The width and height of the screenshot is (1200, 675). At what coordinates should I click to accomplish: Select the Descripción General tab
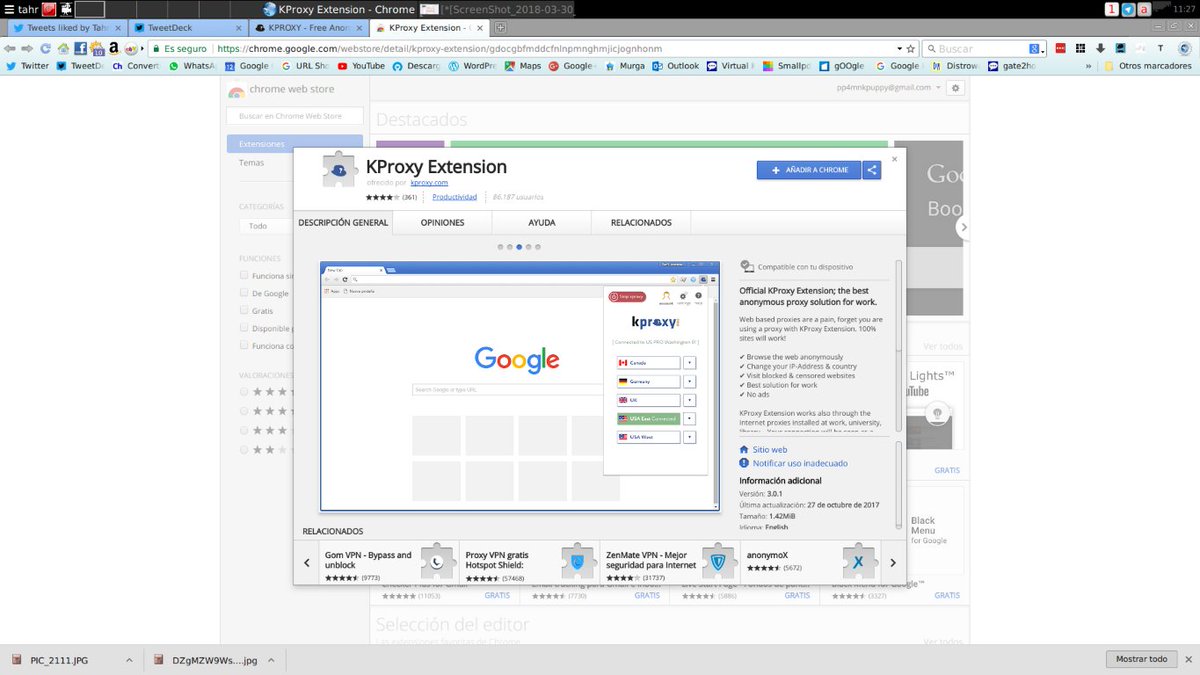click(x=343, y=223)
